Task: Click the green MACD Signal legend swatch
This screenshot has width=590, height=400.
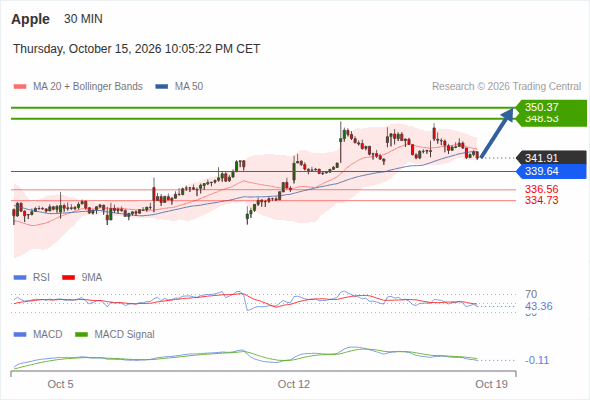Action: click(x=81, y=335)
